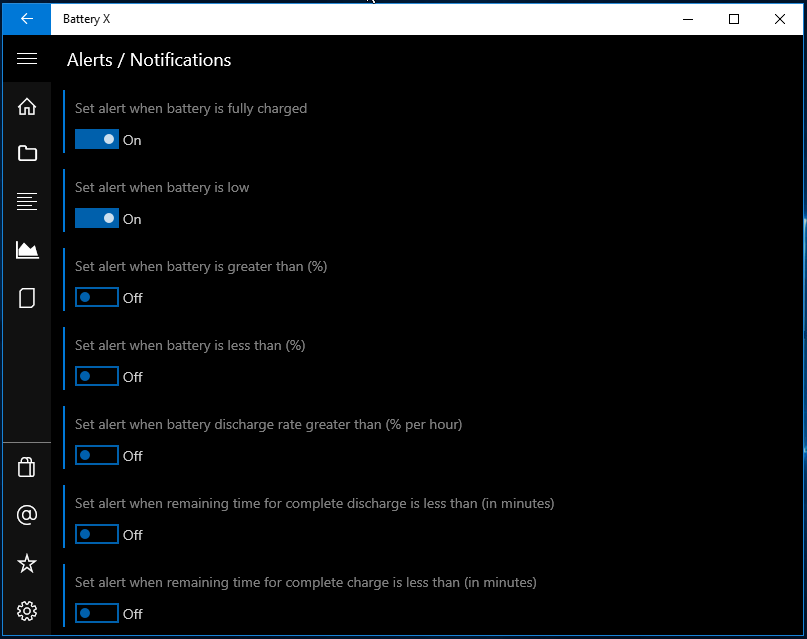
Task: Click the discharge rate greater than label
Action: (269, 424)
